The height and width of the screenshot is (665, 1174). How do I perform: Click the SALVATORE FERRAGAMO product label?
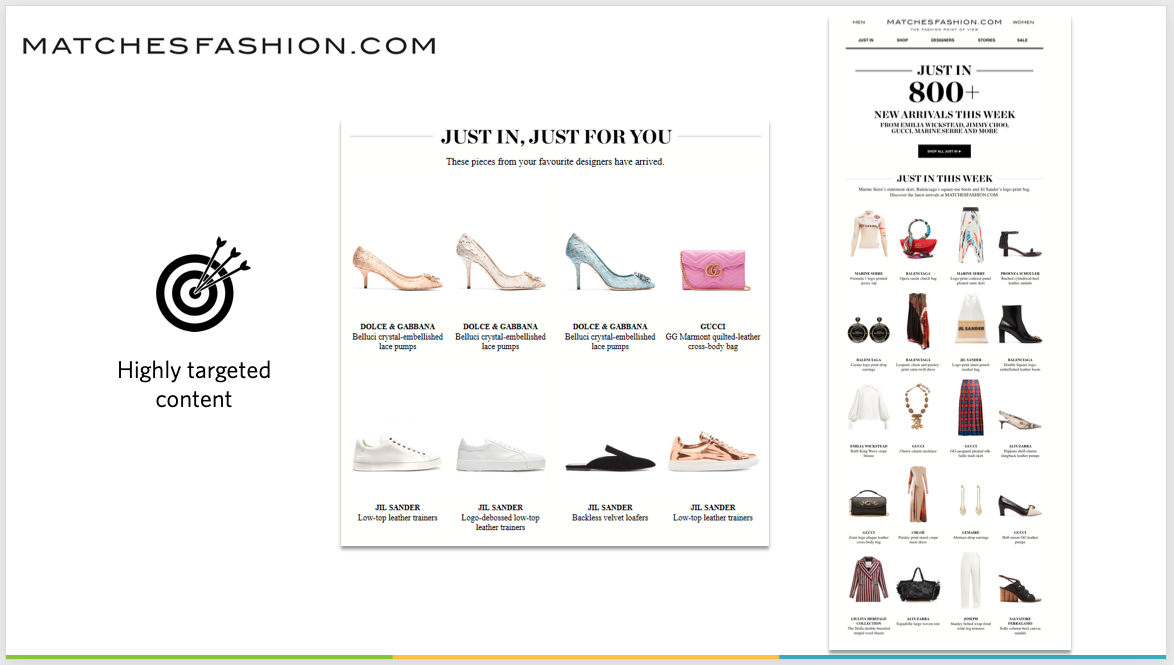pos(1020,622)
